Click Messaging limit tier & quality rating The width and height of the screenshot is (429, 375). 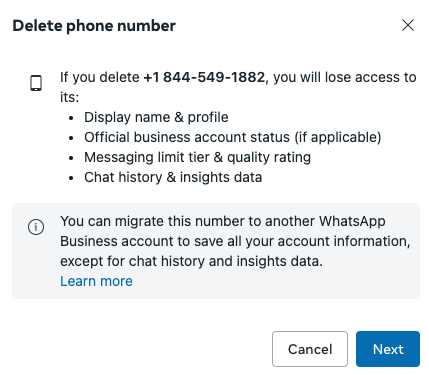click(197, 157)
